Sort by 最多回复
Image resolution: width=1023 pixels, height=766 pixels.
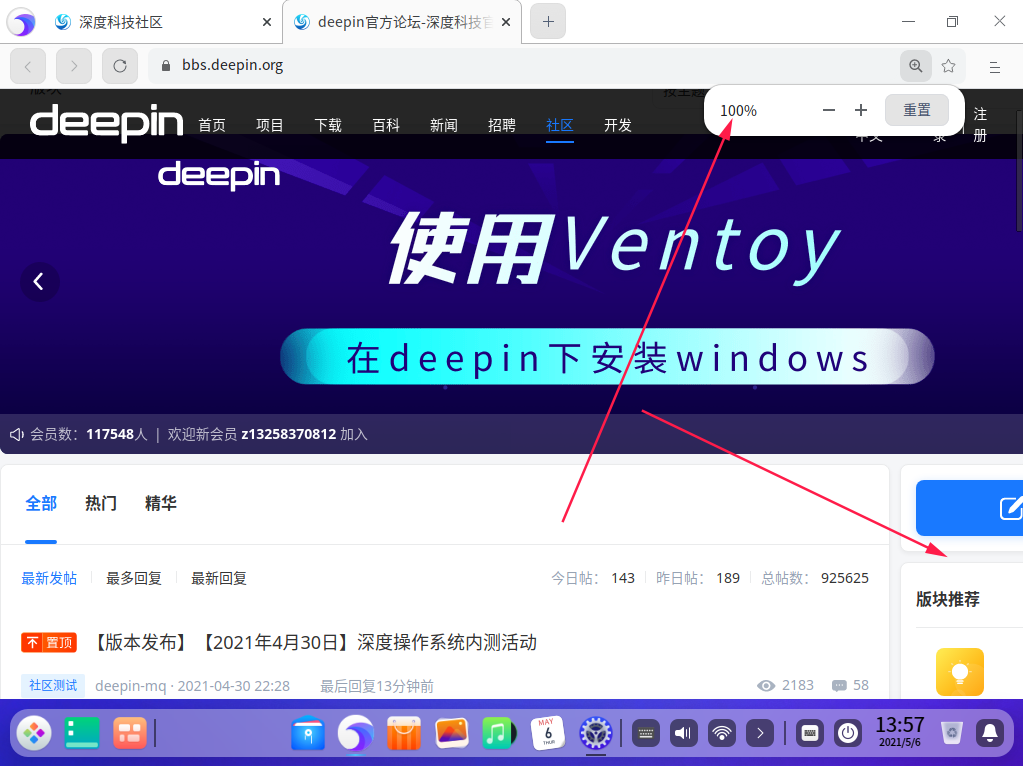click(134, 579)
